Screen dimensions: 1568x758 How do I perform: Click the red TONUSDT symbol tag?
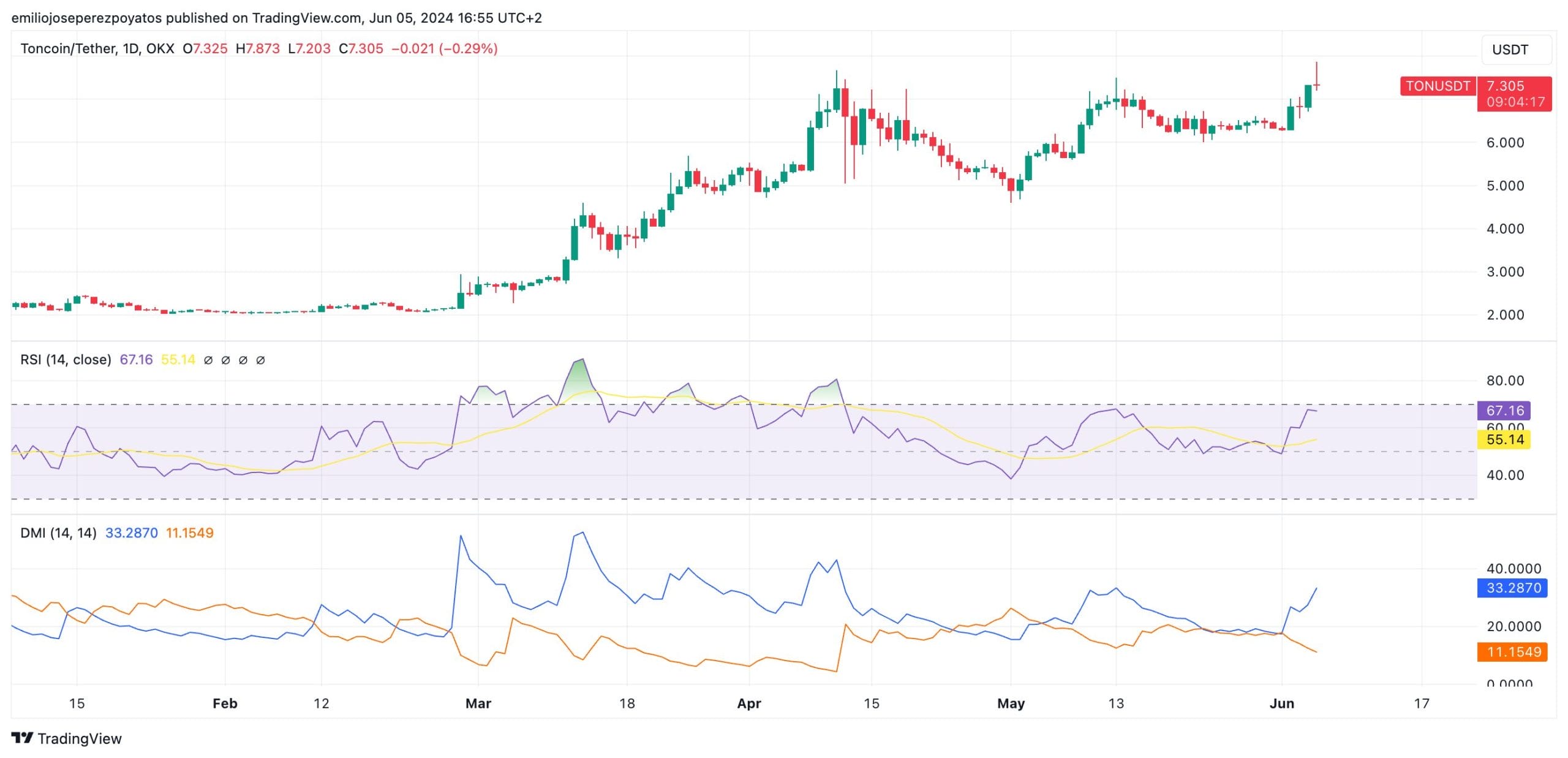(x=1437, y=86)
